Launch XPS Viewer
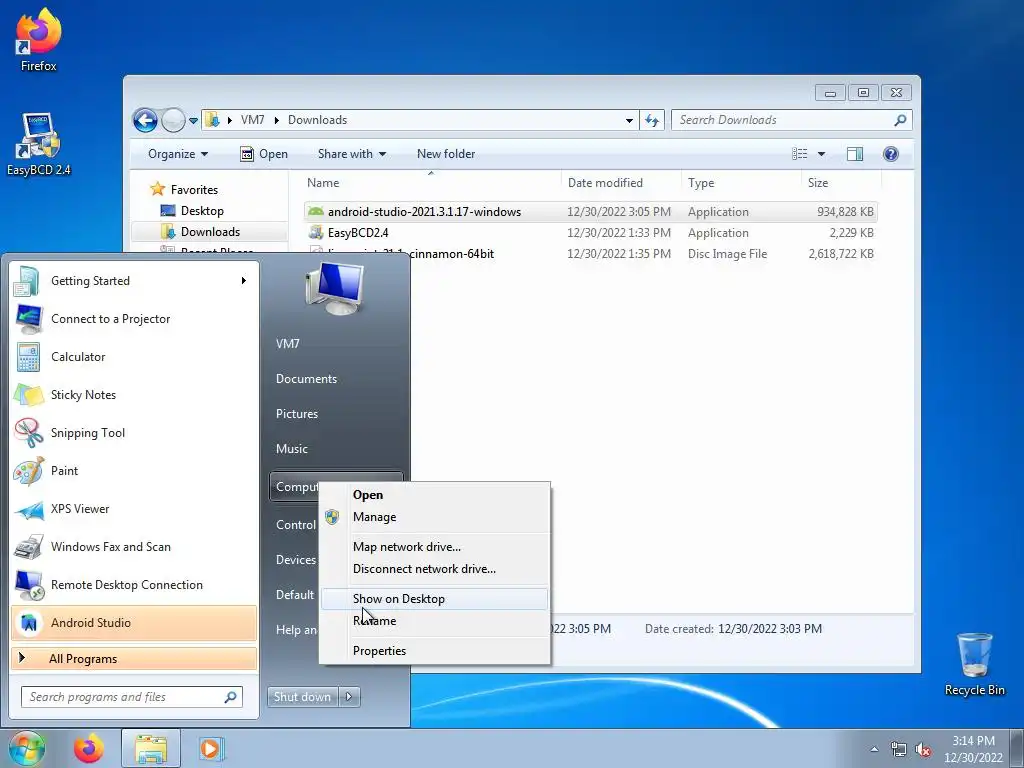The width and height of the screenshot is (1024, 768). click(x=134, y=509)
